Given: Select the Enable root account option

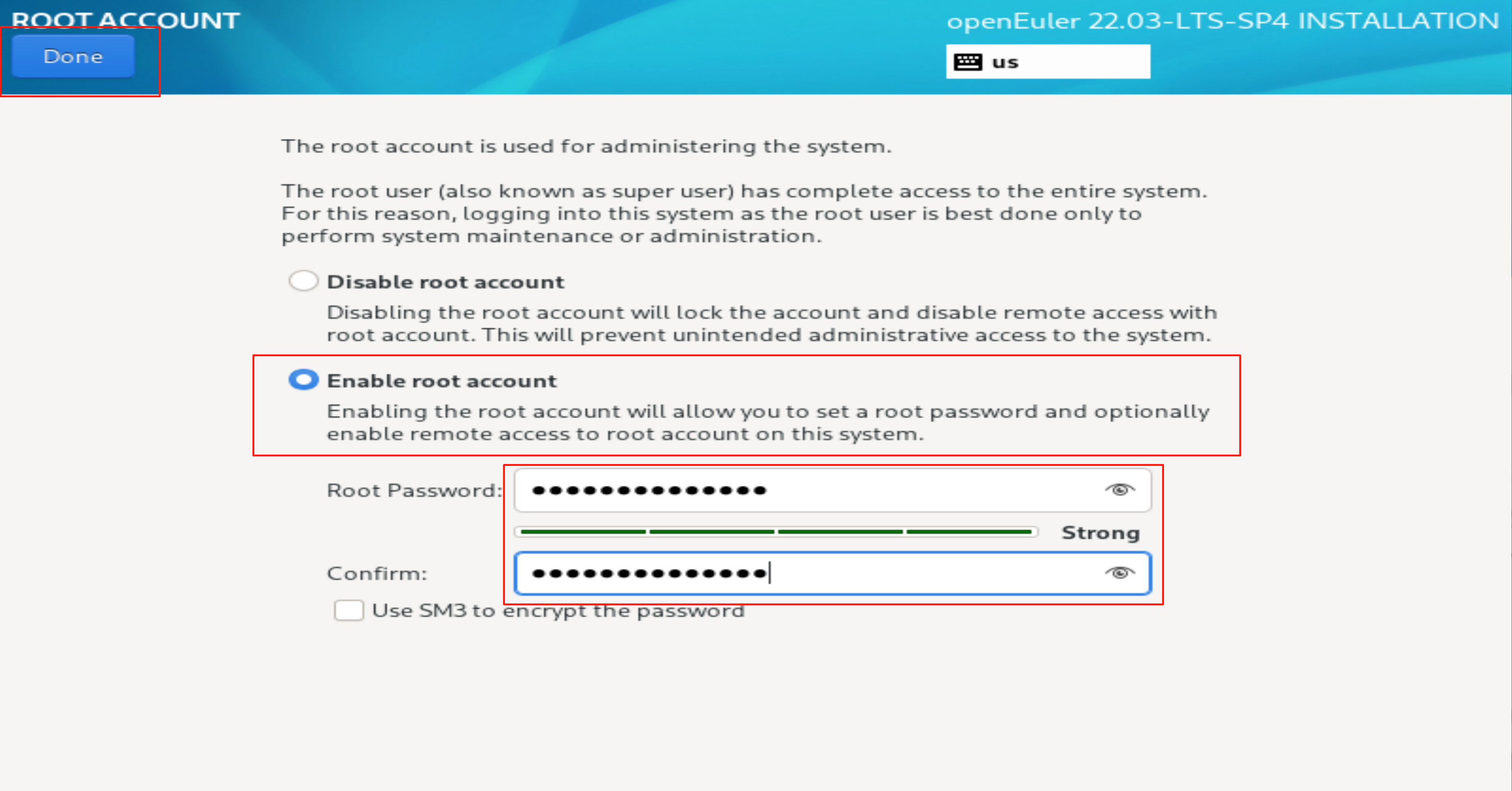Looking at the screenshot, I should tap(303, 380).
